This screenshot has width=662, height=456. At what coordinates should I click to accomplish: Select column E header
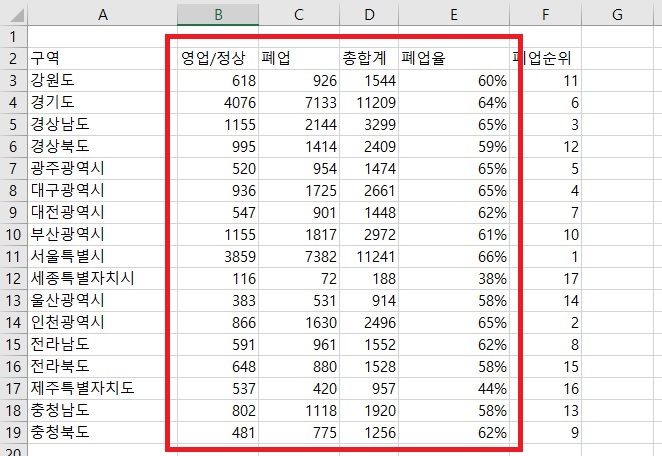(454, 14)
